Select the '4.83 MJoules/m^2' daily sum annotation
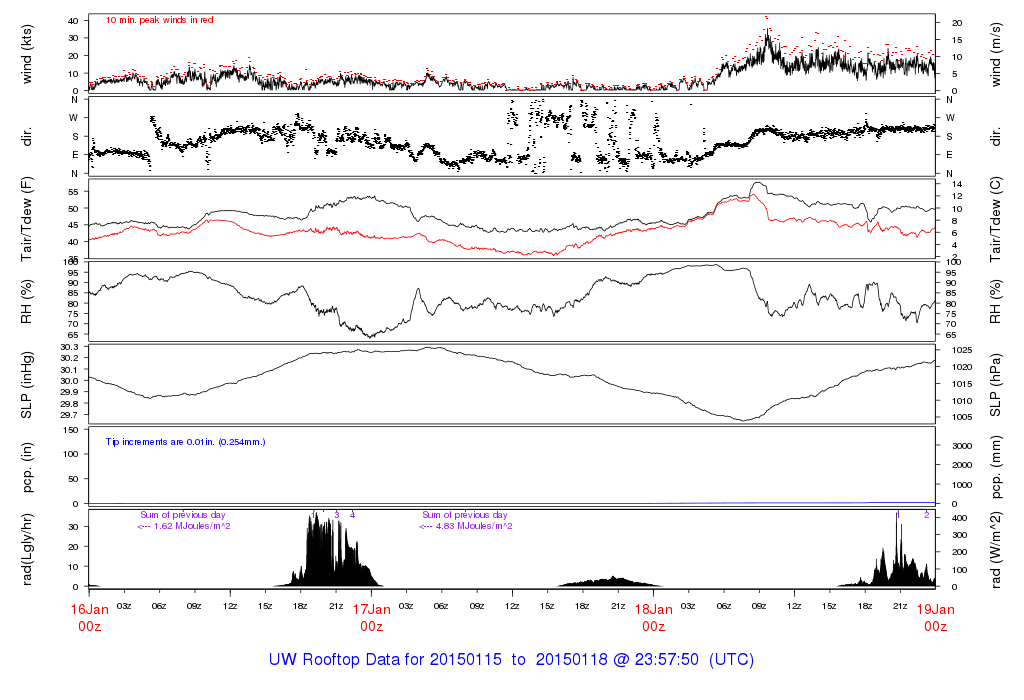This screenshot has width=1024, height=700. click(473, 526)
